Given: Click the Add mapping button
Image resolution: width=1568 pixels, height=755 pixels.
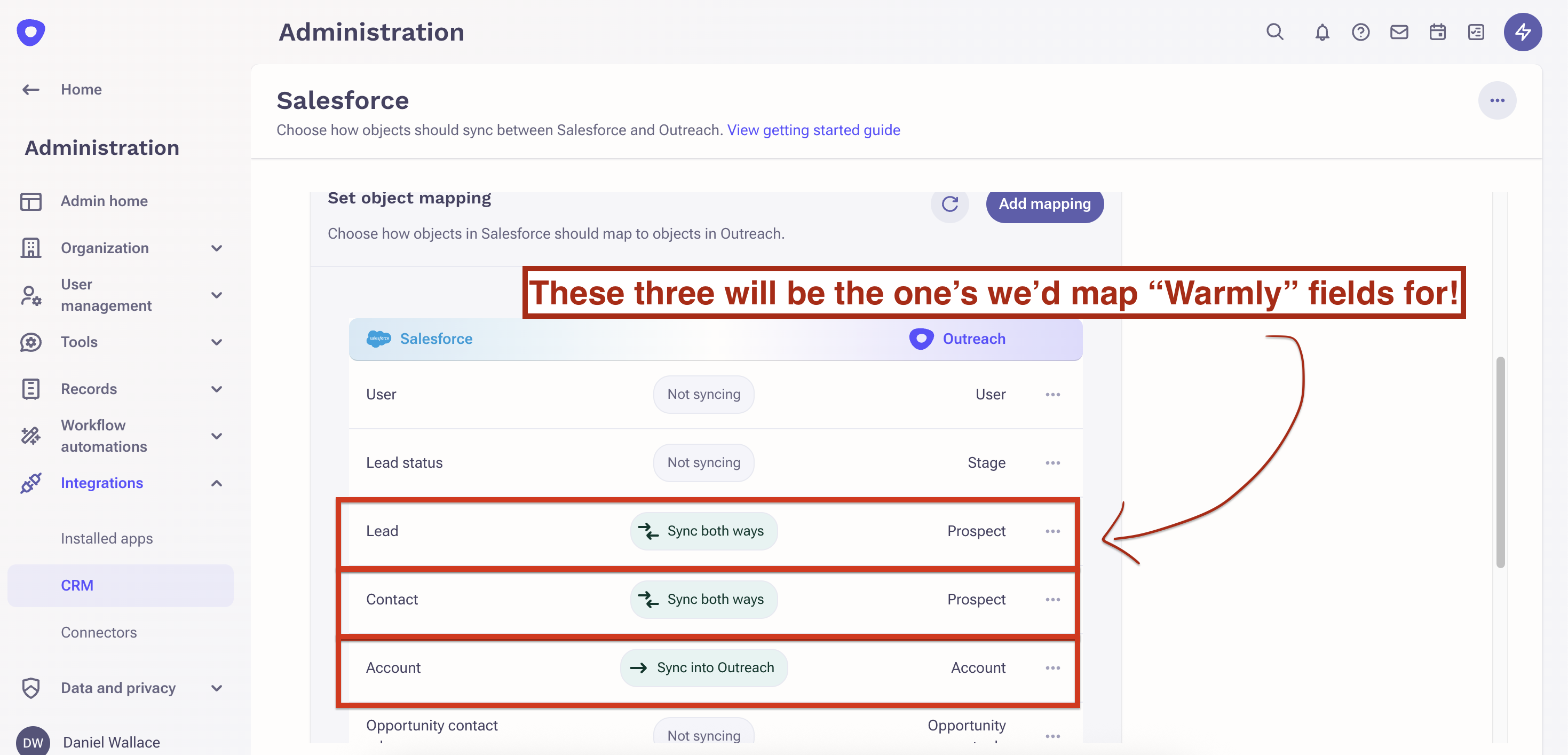Looking at the screenshot, I should pos(1044,204).
